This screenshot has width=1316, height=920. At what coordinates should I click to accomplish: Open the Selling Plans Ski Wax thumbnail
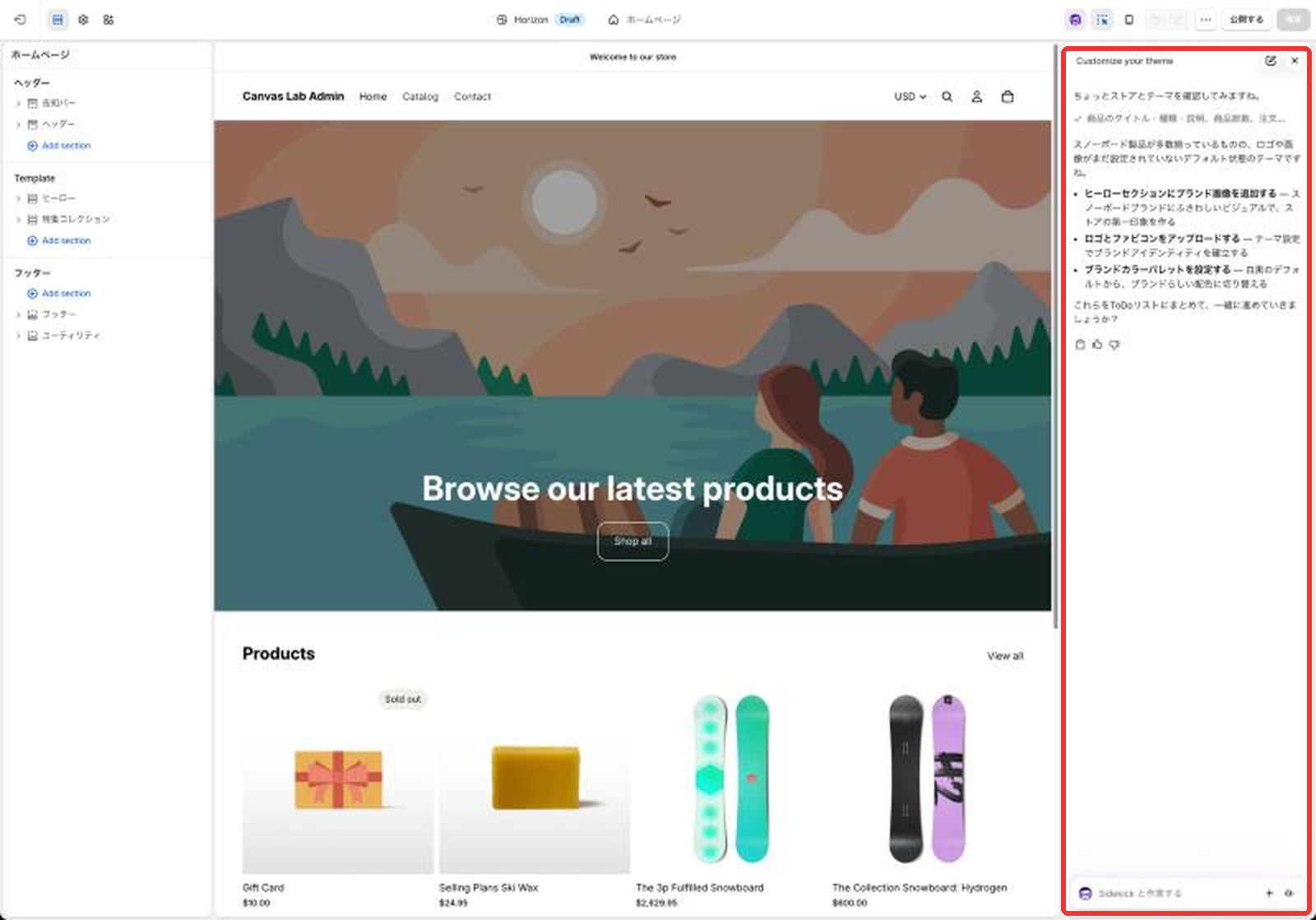coord(535,778)
